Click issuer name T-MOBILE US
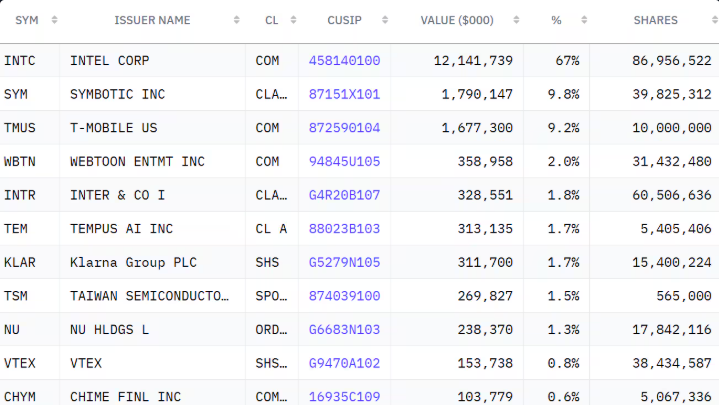The image size is (719, 405). (x=114, y=128)
